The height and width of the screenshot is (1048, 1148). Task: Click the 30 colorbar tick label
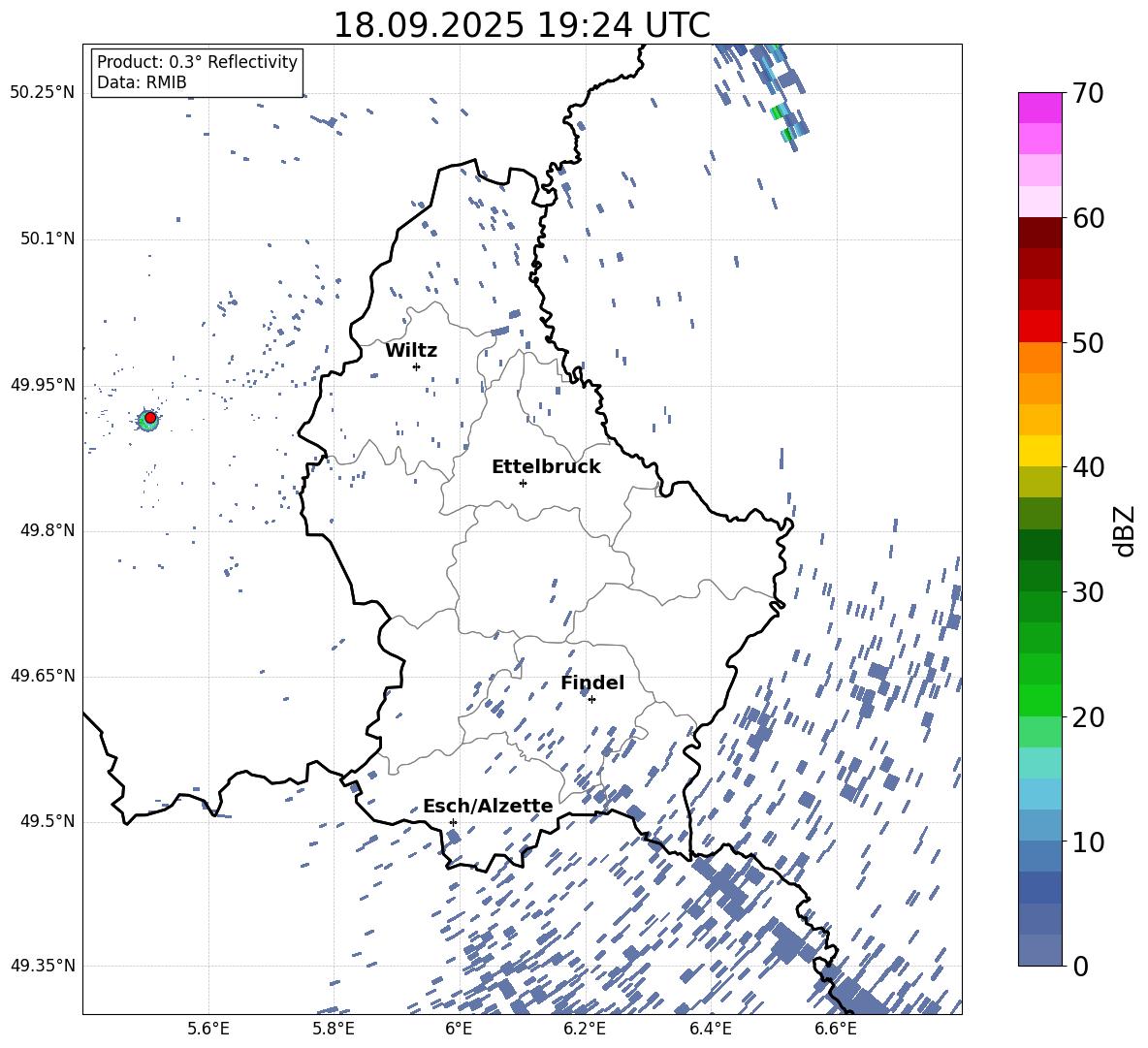(1087, 592)
